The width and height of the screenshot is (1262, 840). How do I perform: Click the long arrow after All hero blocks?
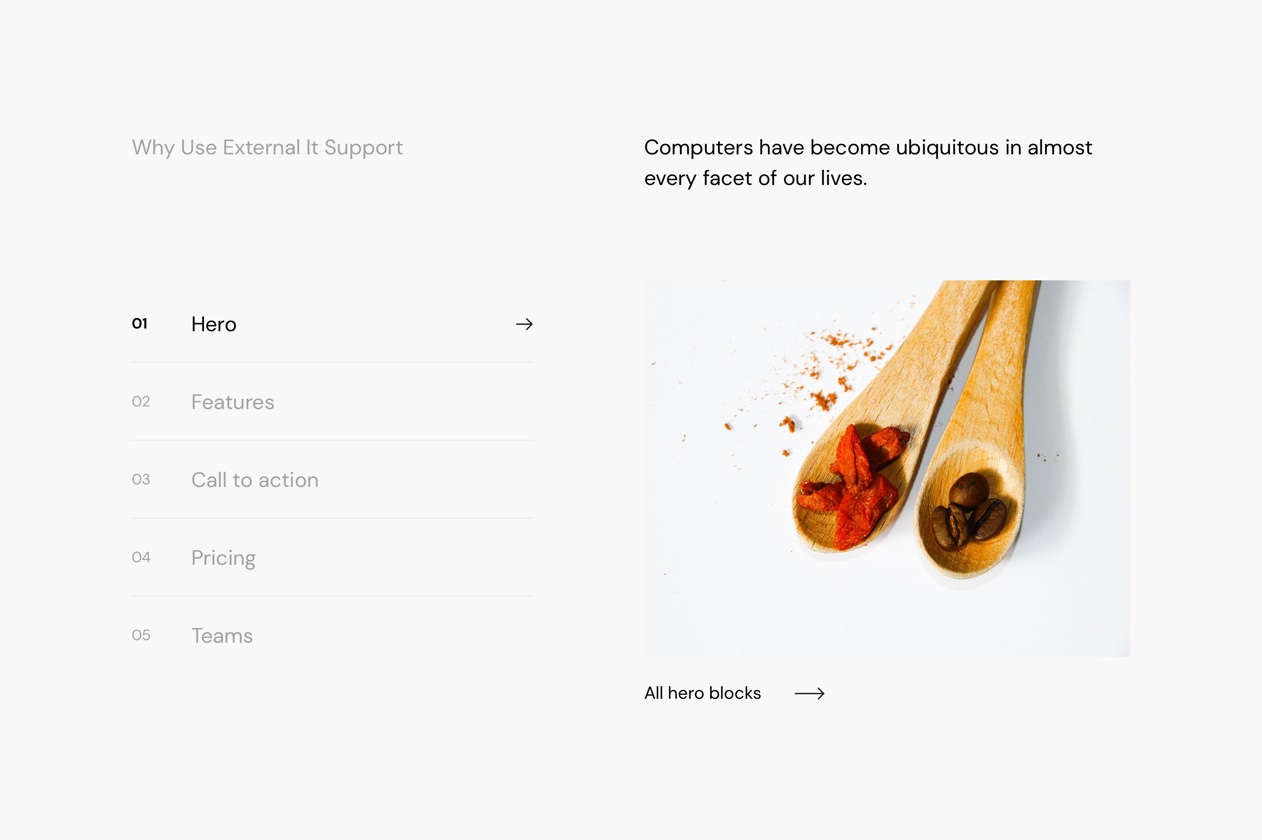tap(809, 693)
